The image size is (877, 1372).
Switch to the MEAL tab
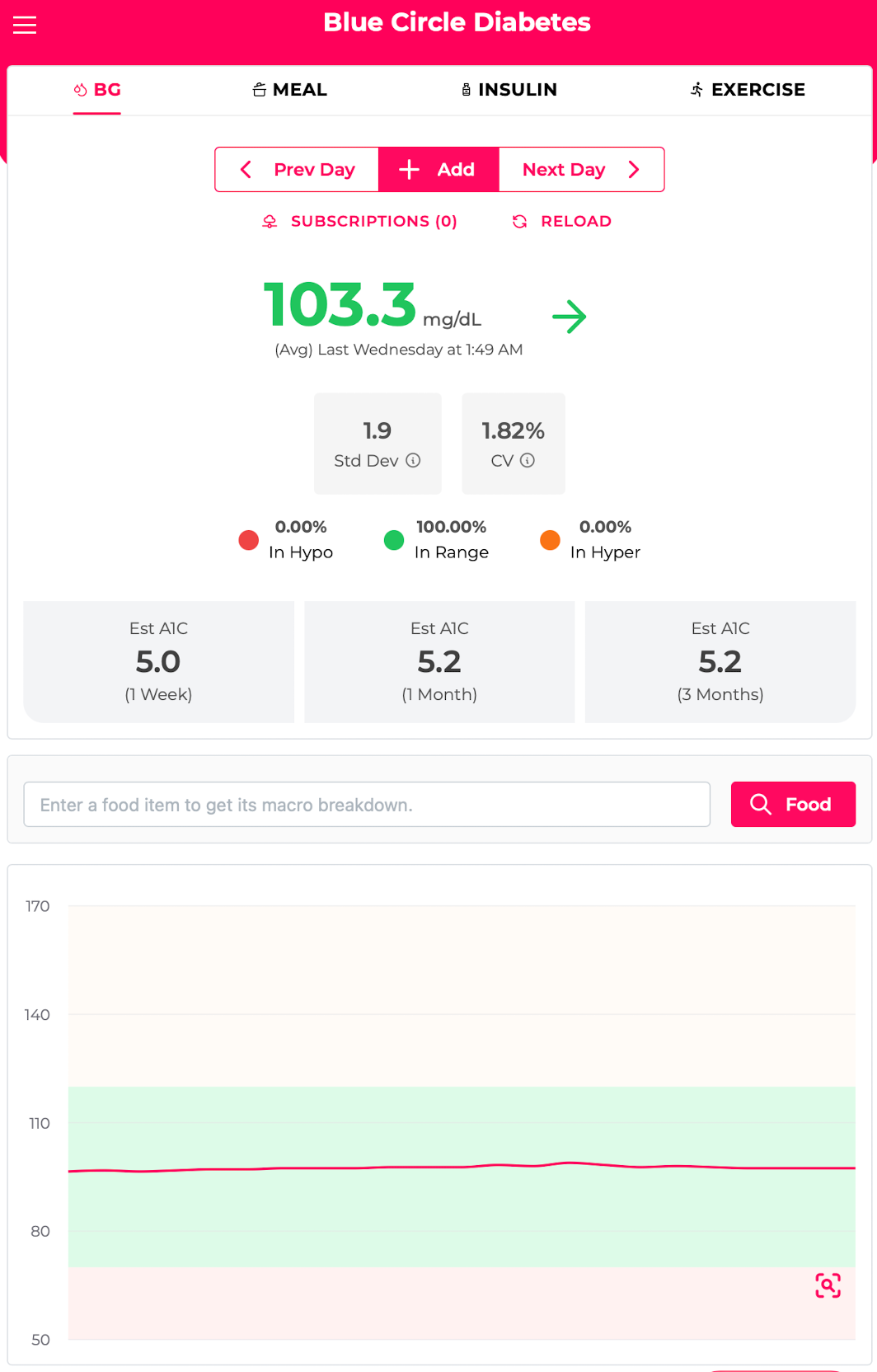pos(289,90)
